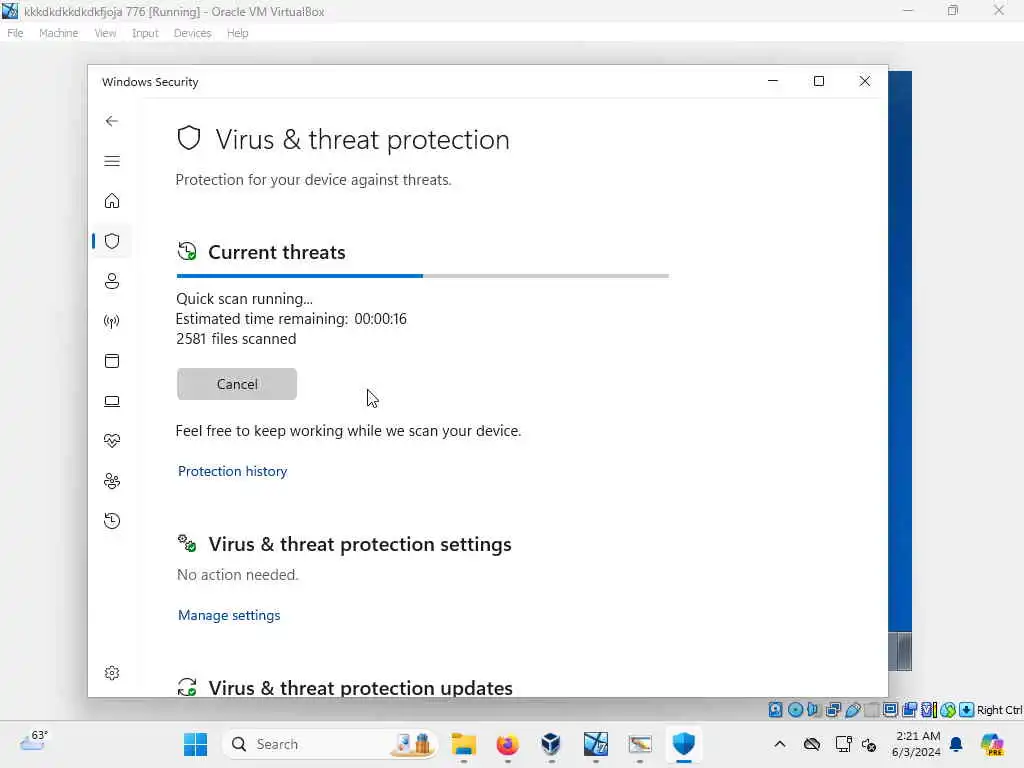
Task: Minimize the Windows Security window
Action: point(773,81)
